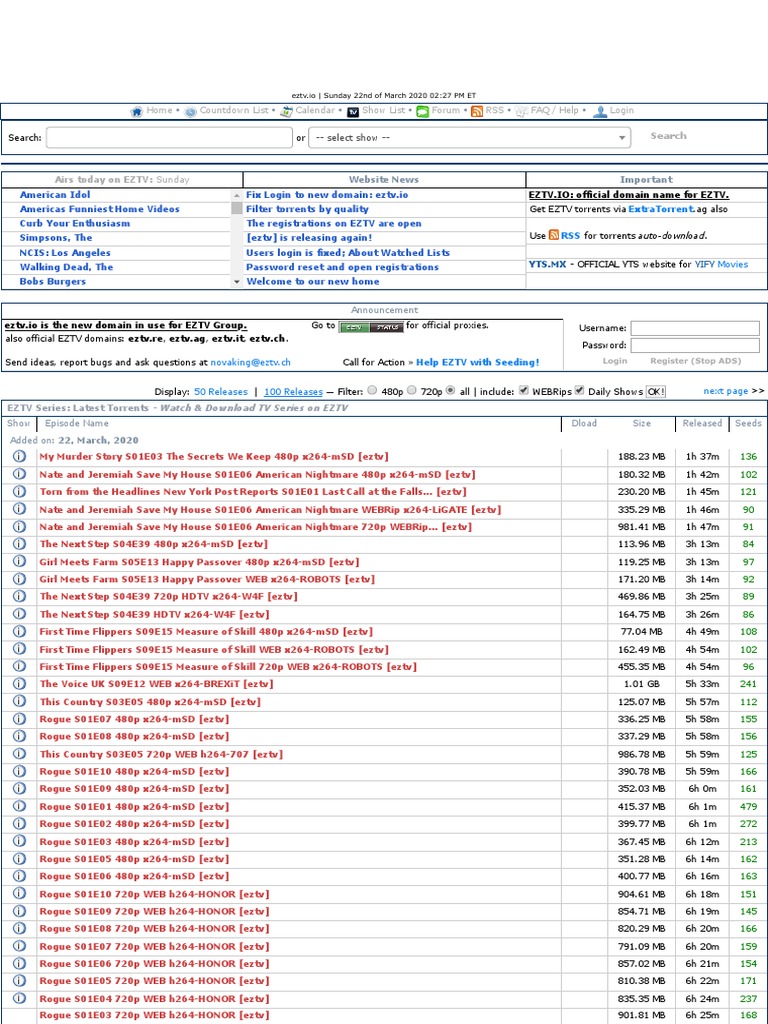Open the EZTV Status proxies badge

370,327
